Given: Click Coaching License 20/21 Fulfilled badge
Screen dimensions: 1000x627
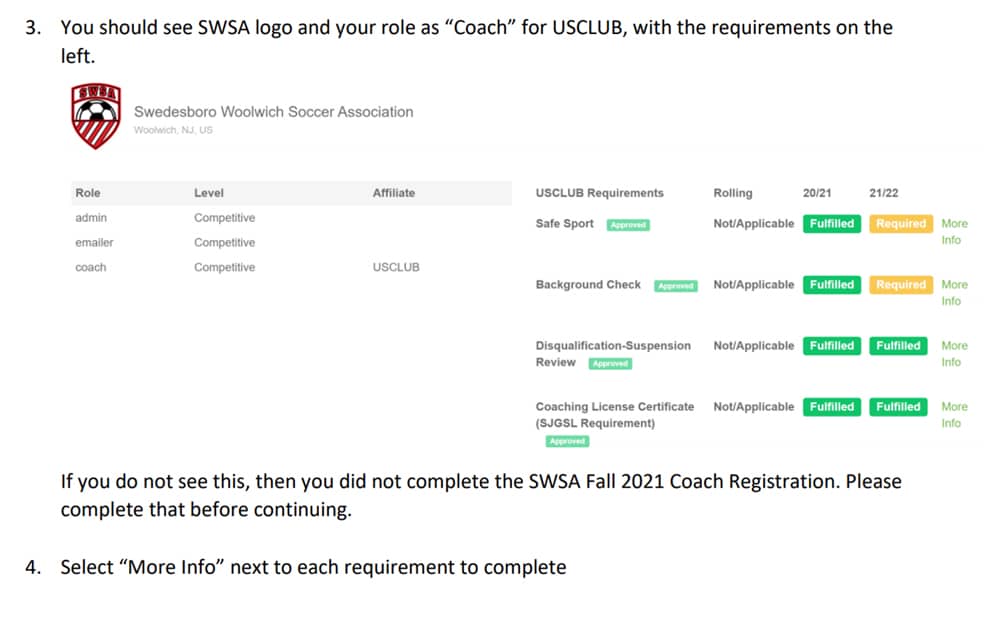Looking at the screenshot, I should pyautogui.click(x=832, y=407).
